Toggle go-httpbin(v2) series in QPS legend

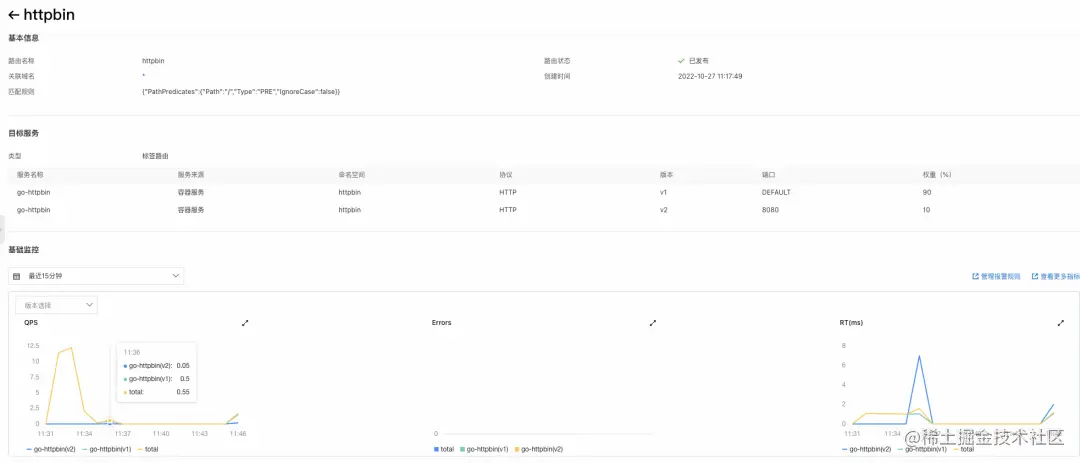coord(52,449)
